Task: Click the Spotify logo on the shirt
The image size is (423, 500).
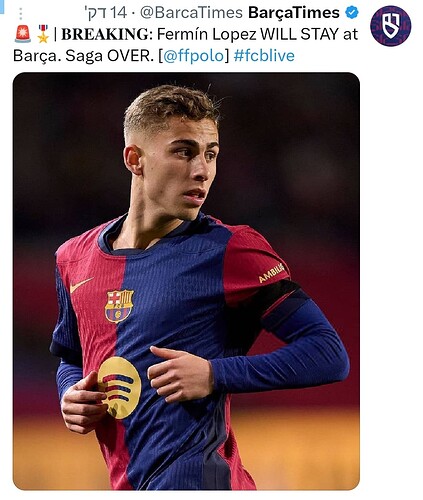Action: (119, 387)
